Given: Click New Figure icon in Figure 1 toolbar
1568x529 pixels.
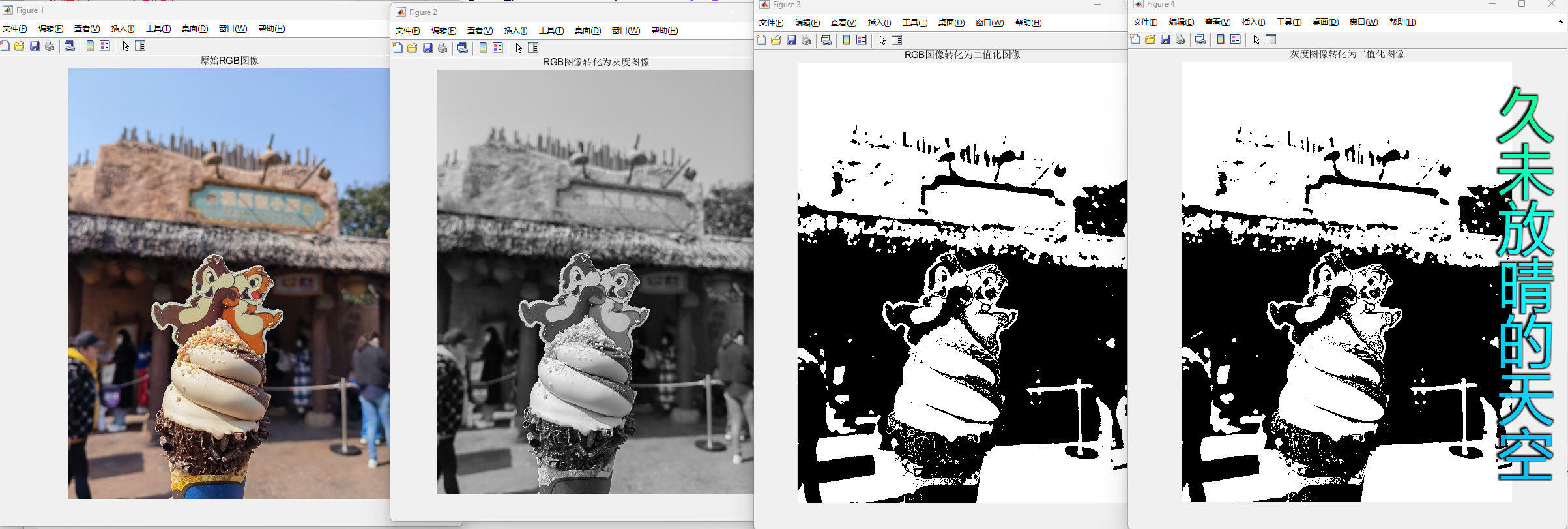Looking at the screenshot, I should click(x=5, y=46).
